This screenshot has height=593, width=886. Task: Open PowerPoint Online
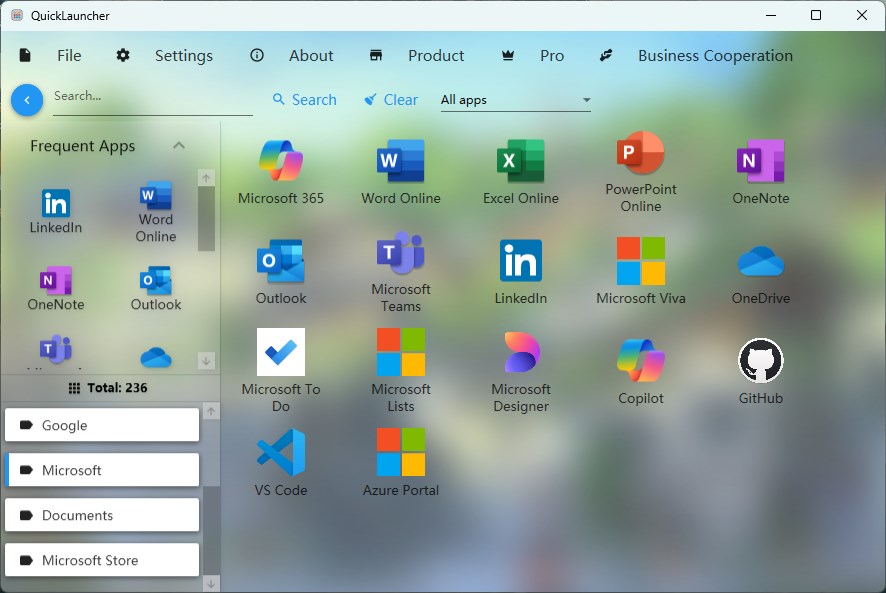[x=641, y=172]
